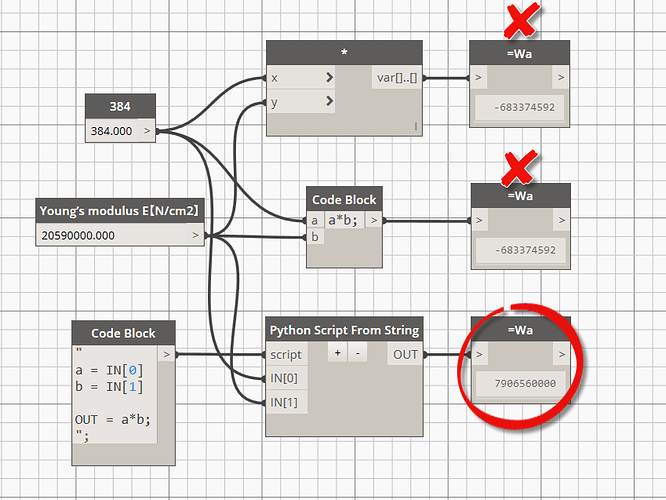Click the output port of the 384 node

147,131
